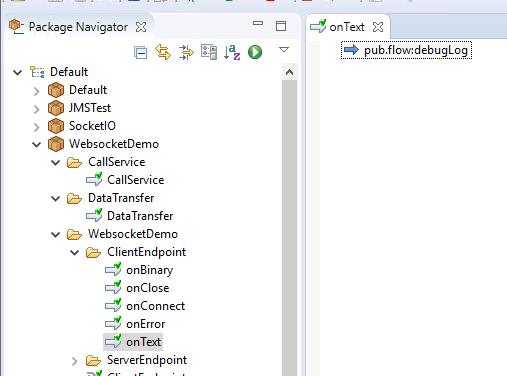Collapse the WebsocketDemo package node

pos(36,145)
